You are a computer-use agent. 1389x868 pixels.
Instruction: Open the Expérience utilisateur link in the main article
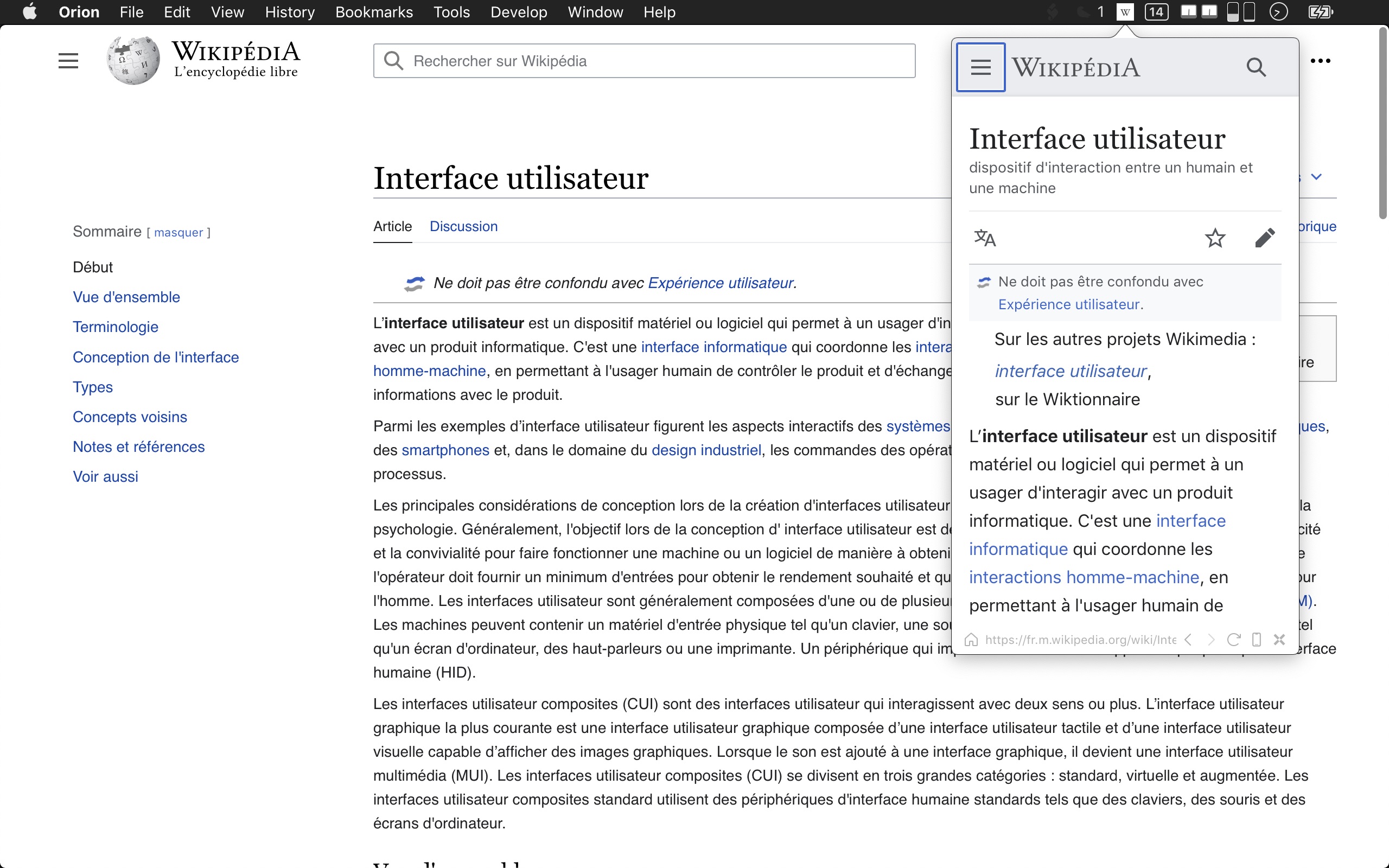pyautogui.click(x=721, y=283)
